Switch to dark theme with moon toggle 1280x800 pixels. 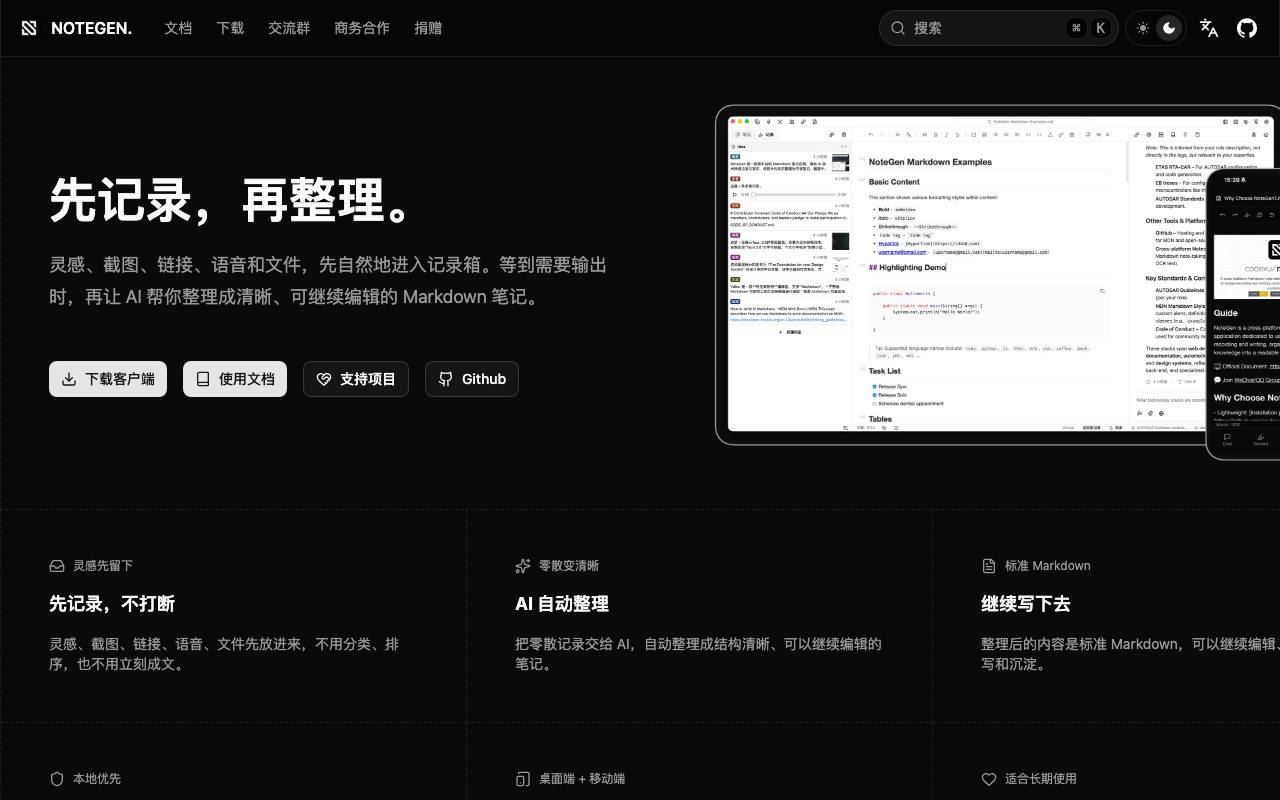[1168, 28]
